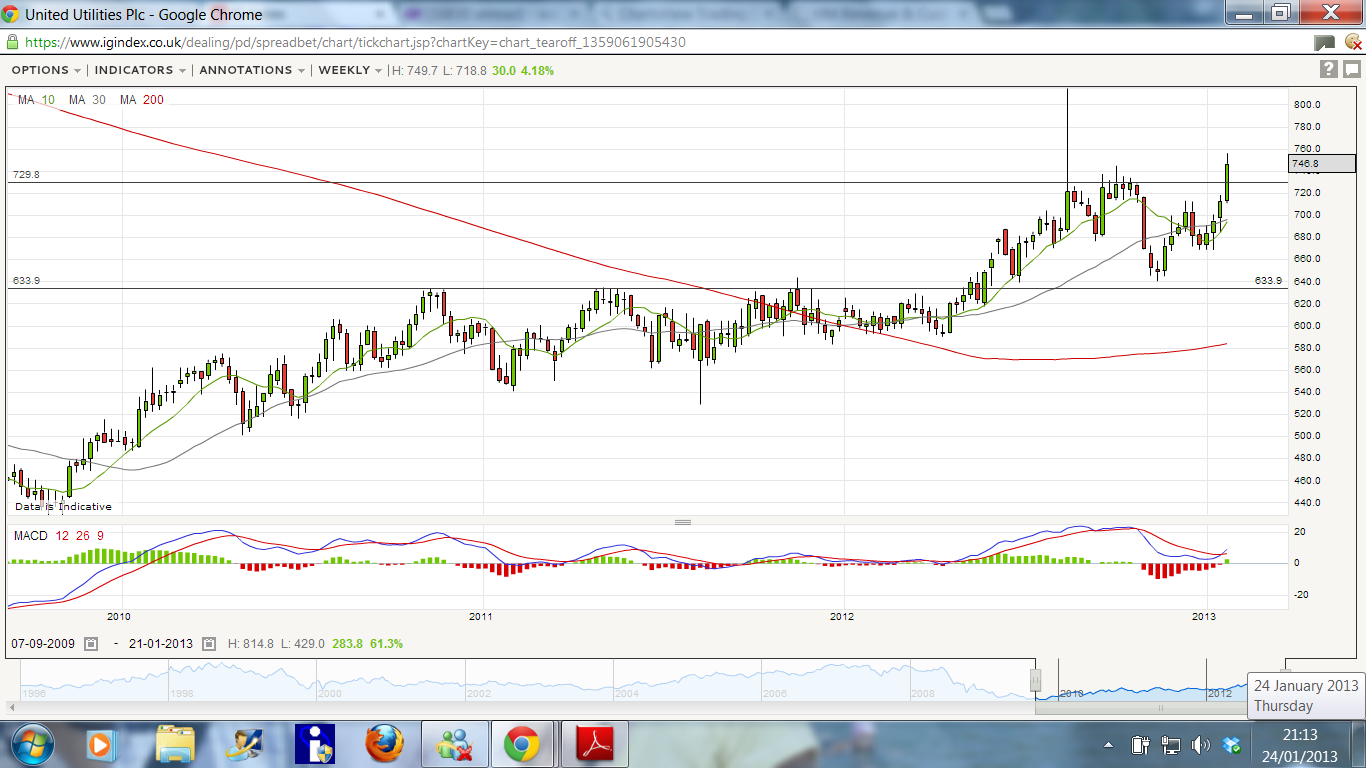Select the MA 200 indicator label
This screenshot has width=1366, height=768.
click(141, 100)
